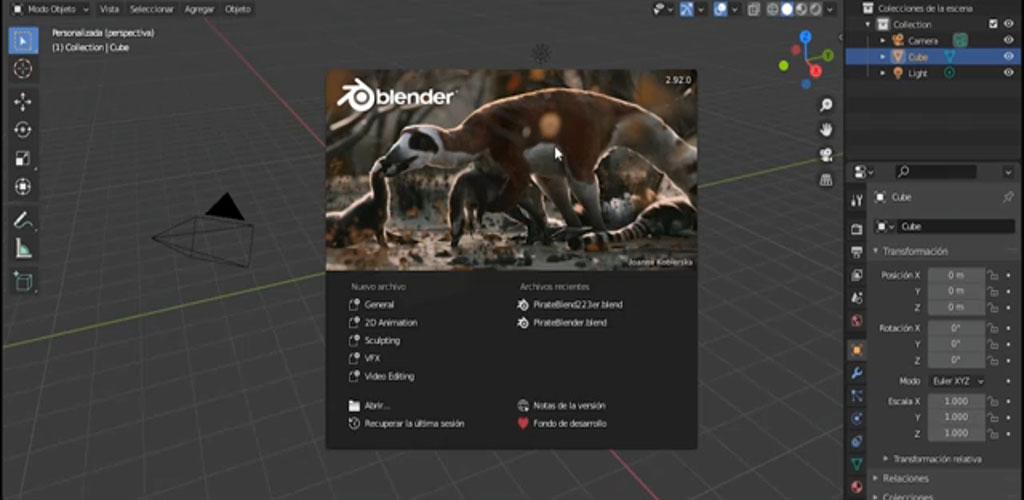Activate the 3D Cursor tool
Viewport: 1024px width, 500px height.
pos(23,69)
